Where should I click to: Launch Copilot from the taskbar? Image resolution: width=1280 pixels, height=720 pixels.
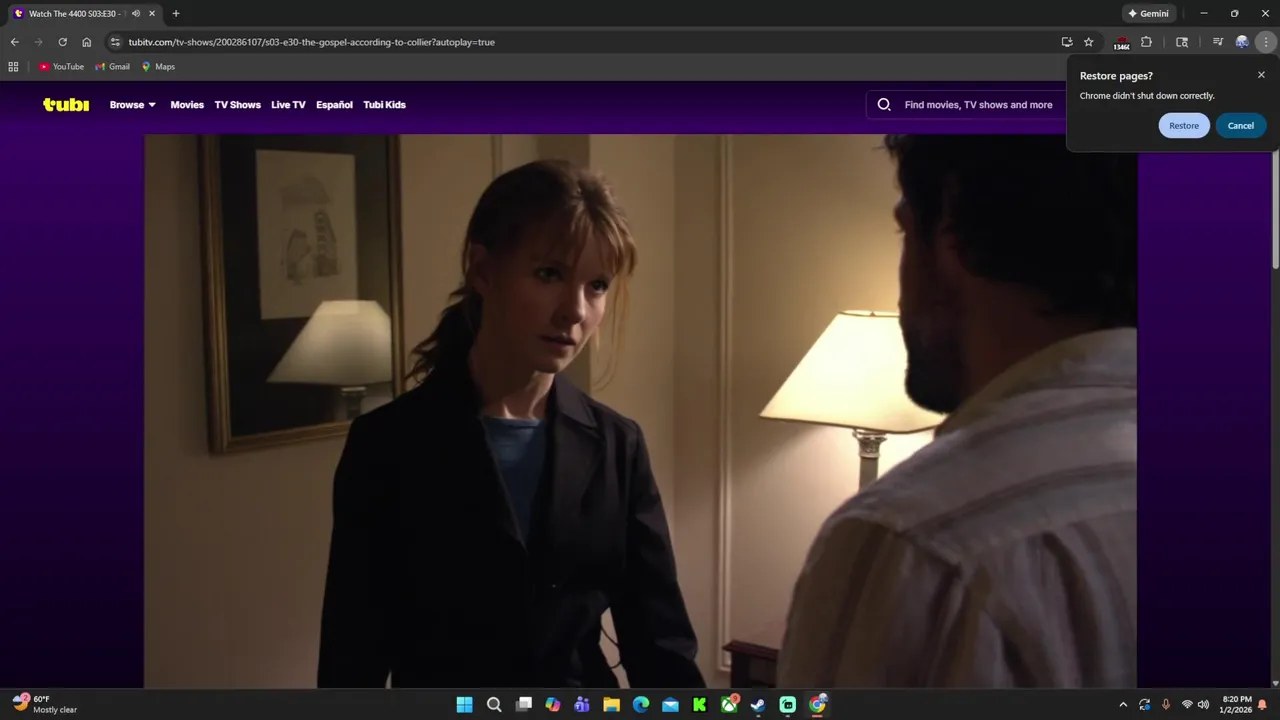[553, 704]
